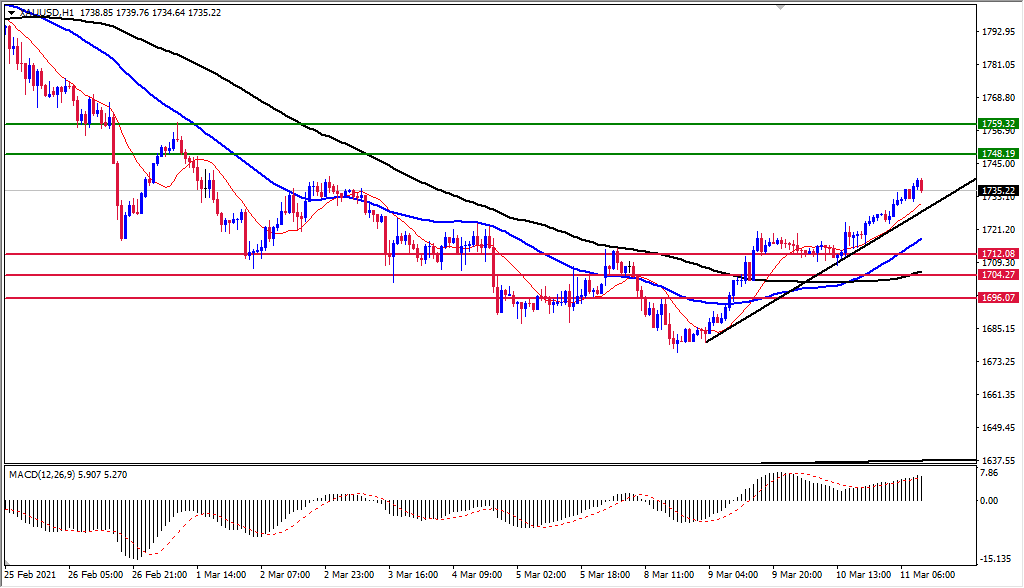Click the 7.86 MACD scale value
1024x588 pixels.
pos(990,473)
